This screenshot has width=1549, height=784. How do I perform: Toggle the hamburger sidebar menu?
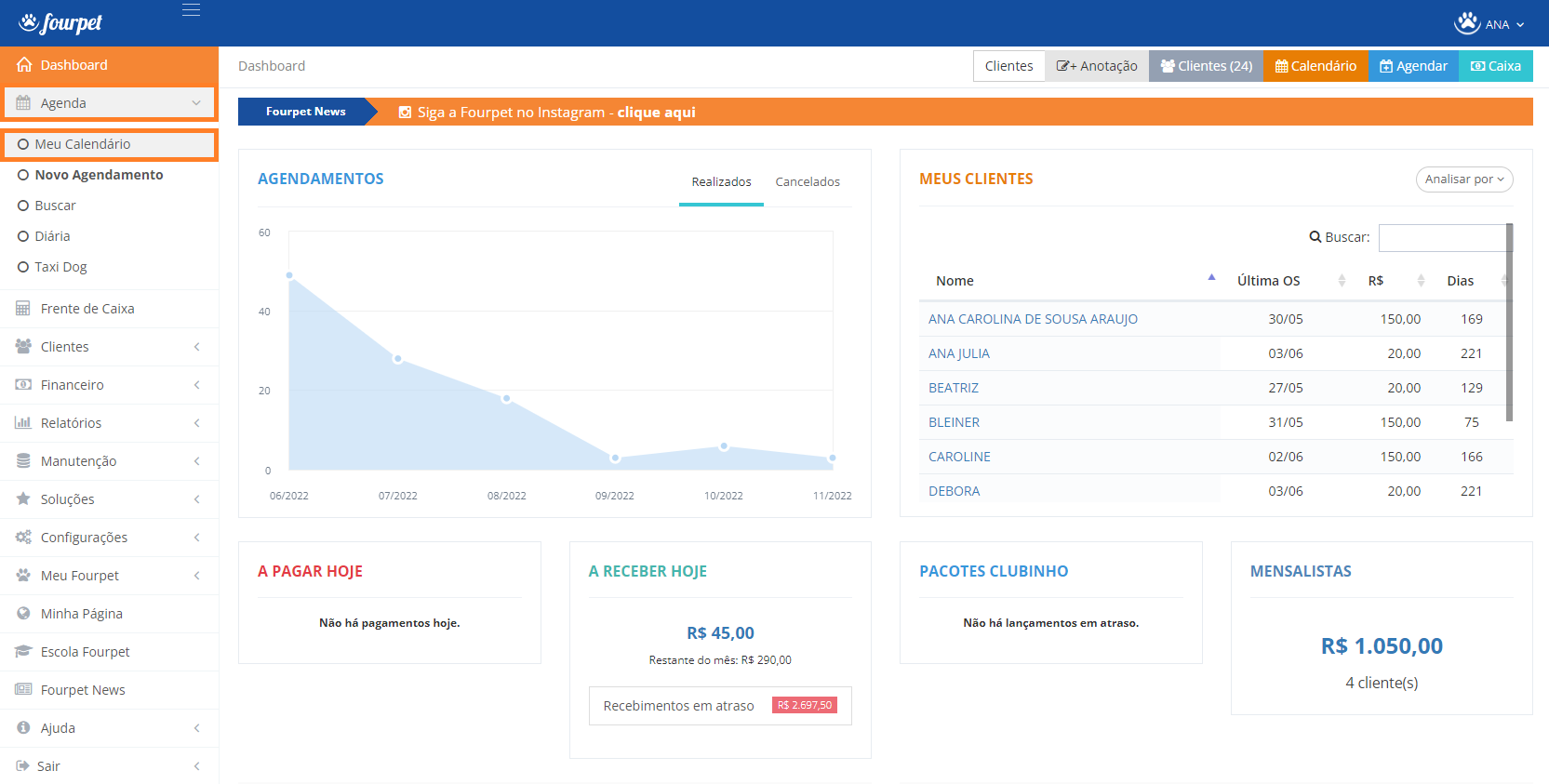pos(191,10)
